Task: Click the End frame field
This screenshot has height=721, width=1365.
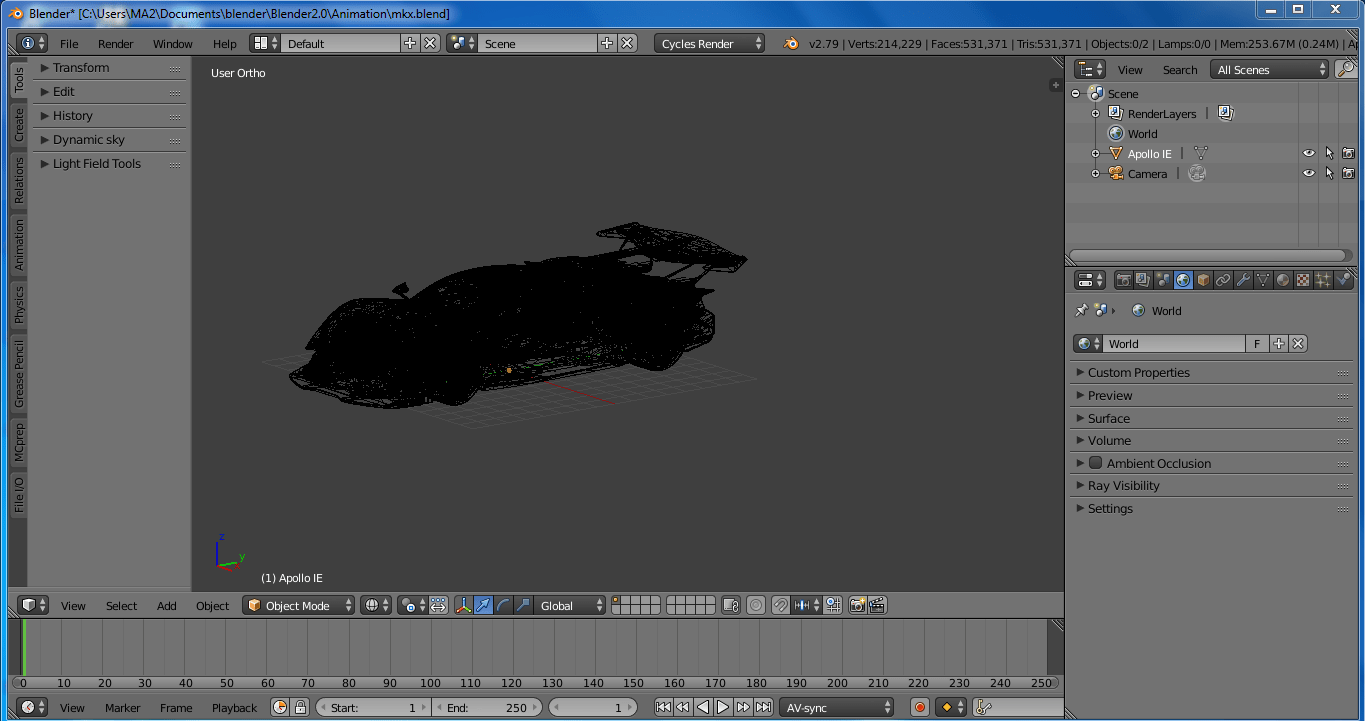Action: (487, 707)
